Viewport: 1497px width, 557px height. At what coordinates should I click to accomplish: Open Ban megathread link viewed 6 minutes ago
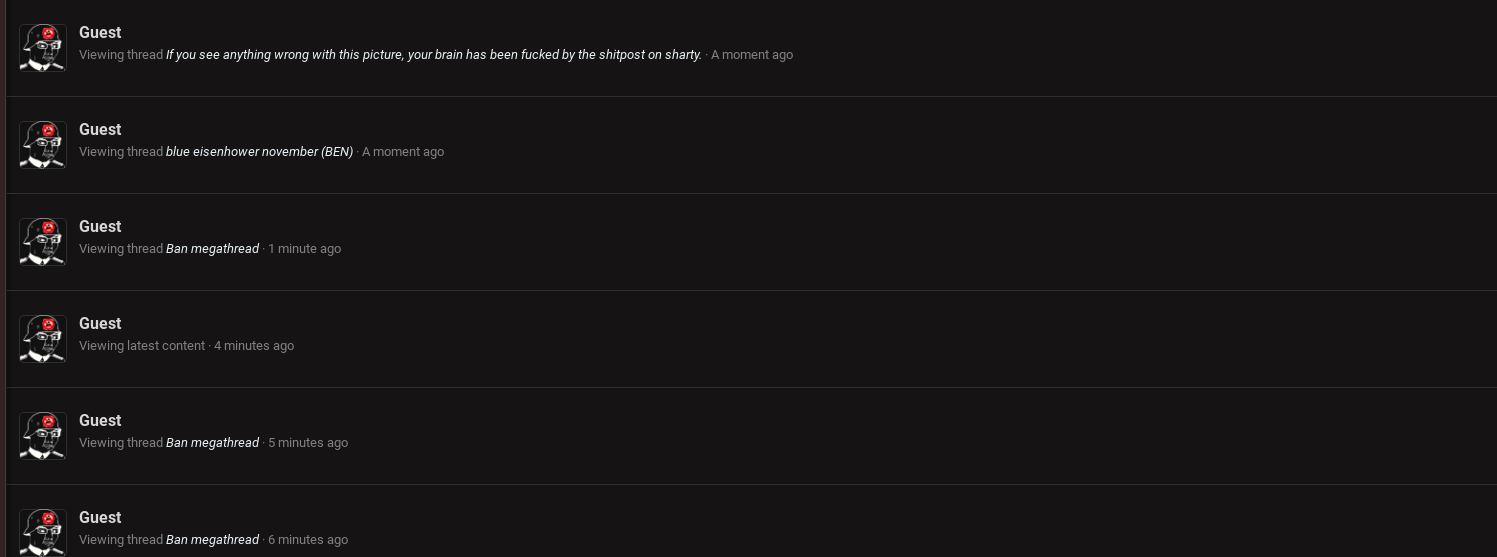[x=212, y=540]
